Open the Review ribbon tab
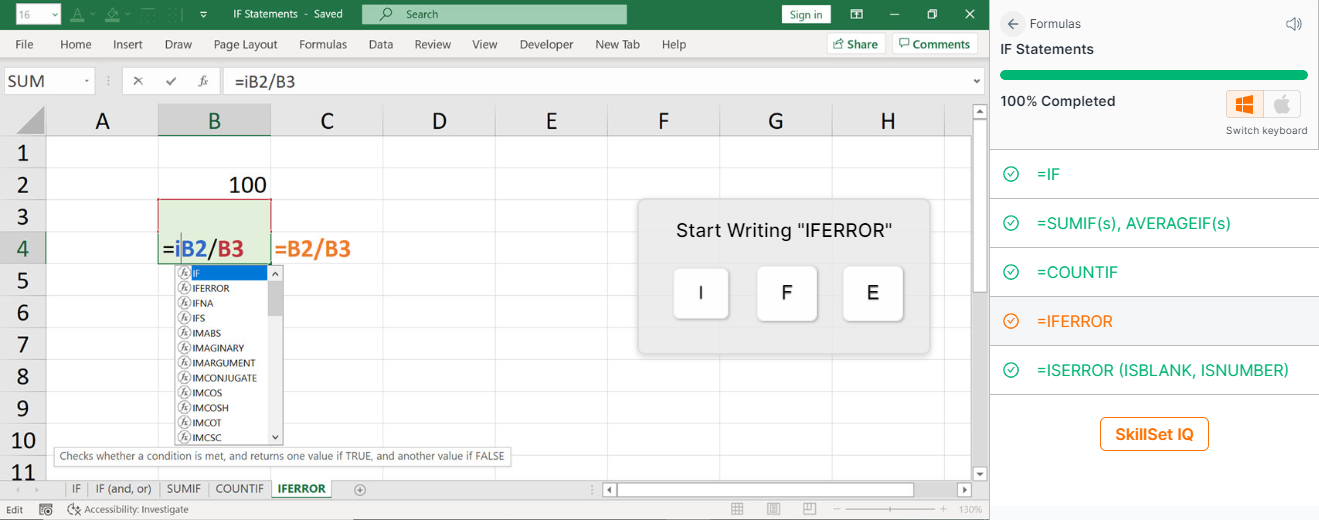 433,44
